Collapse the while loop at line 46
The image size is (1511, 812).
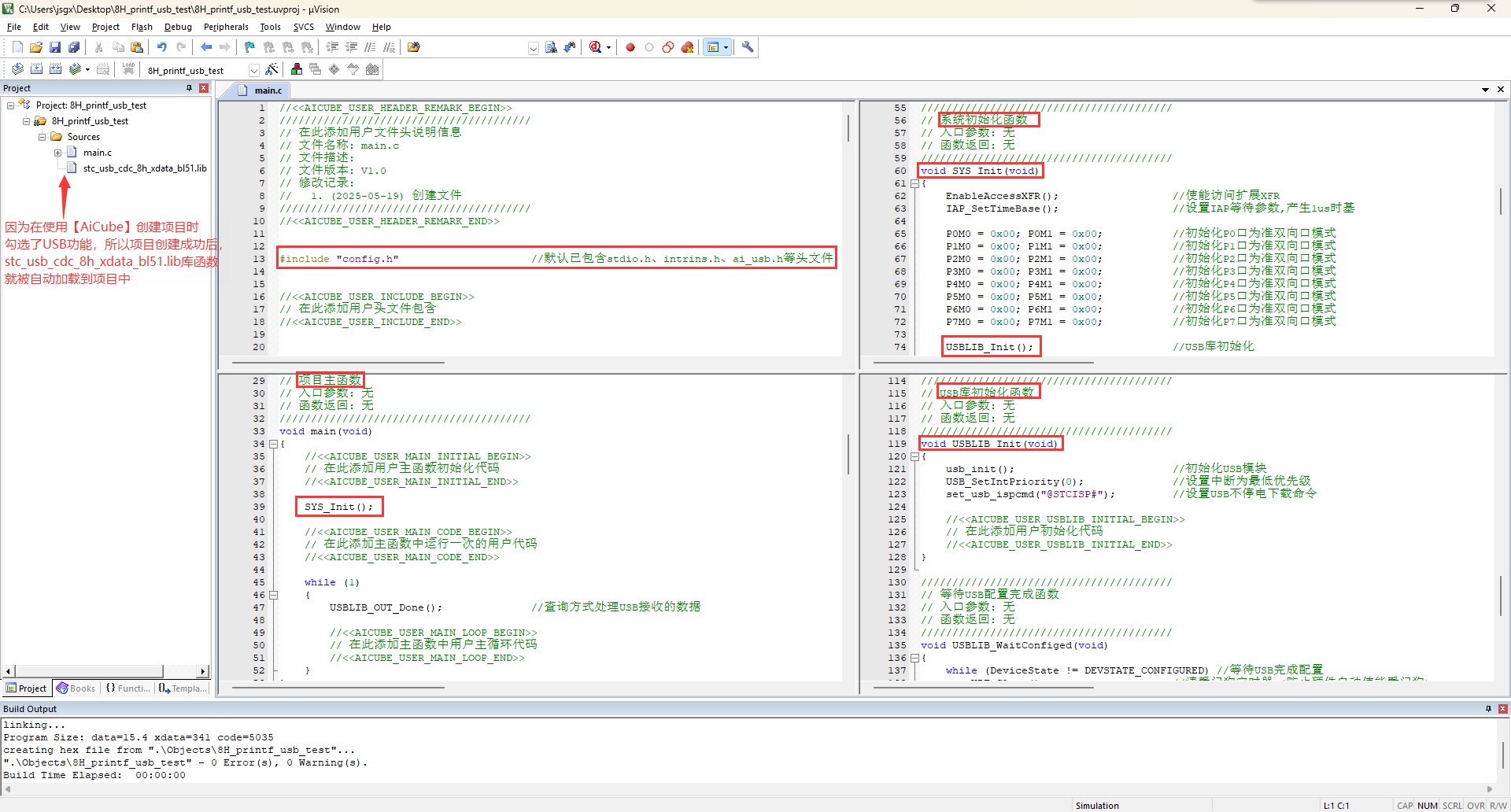[274, 595]
